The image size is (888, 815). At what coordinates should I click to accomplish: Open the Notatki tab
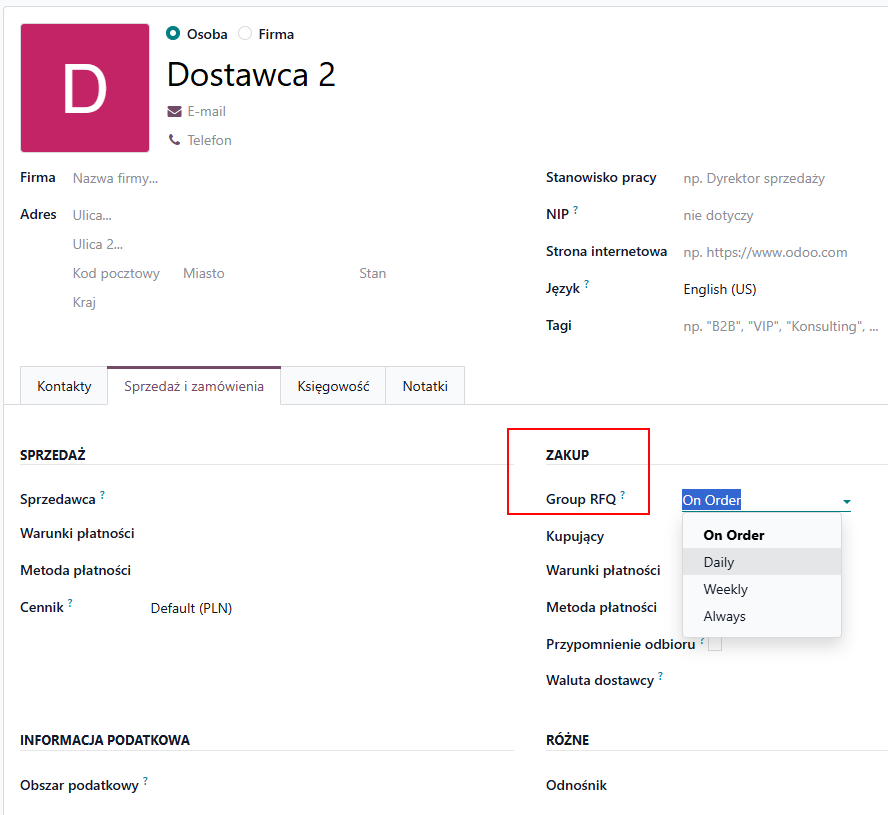(x=425, y=386)
